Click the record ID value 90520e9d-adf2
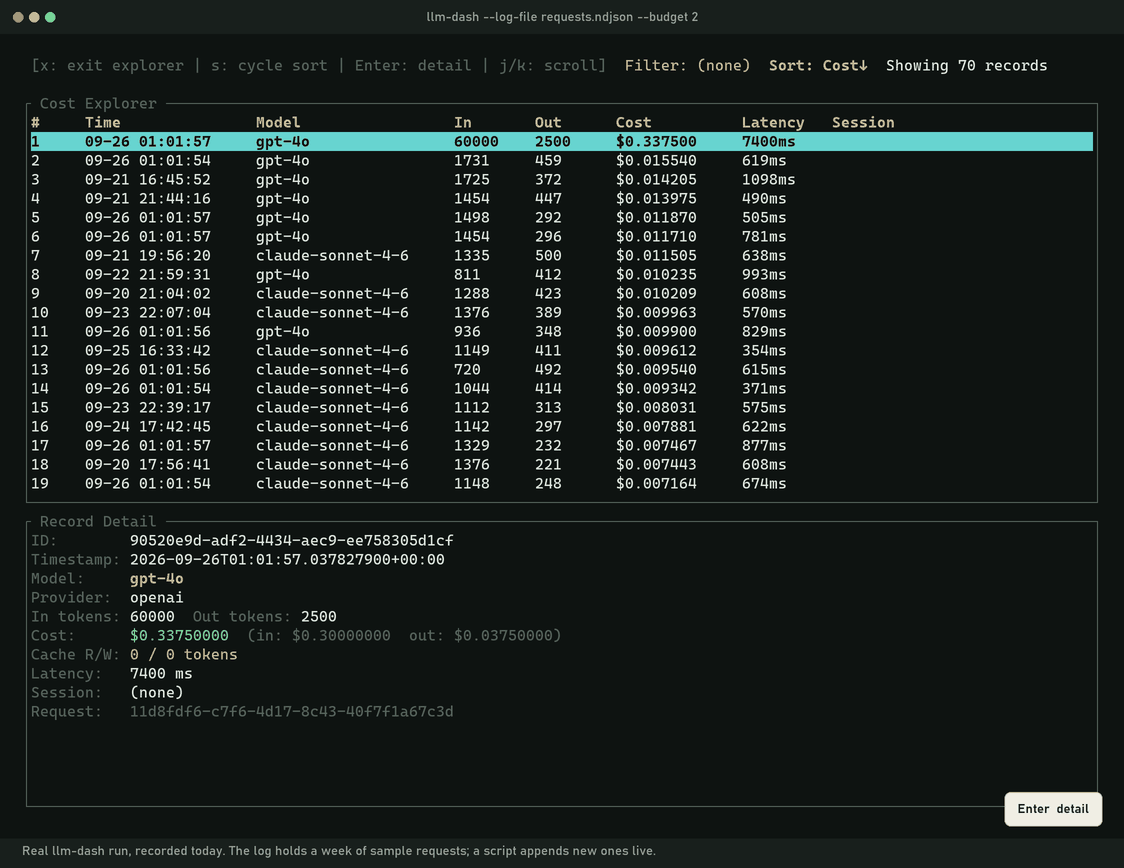The width and height of the screenshot is (1124, 868). [291, 540]
